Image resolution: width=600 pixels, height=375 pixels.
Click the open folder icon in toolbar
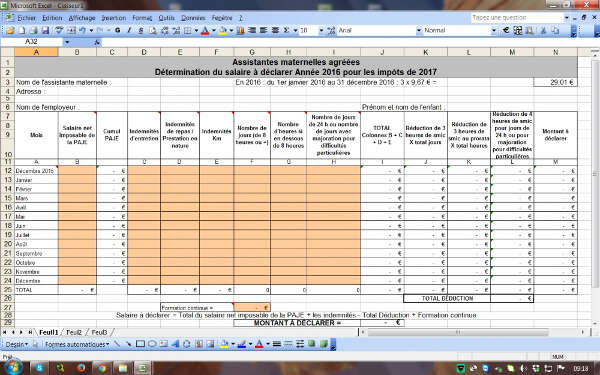pos(10,30)
